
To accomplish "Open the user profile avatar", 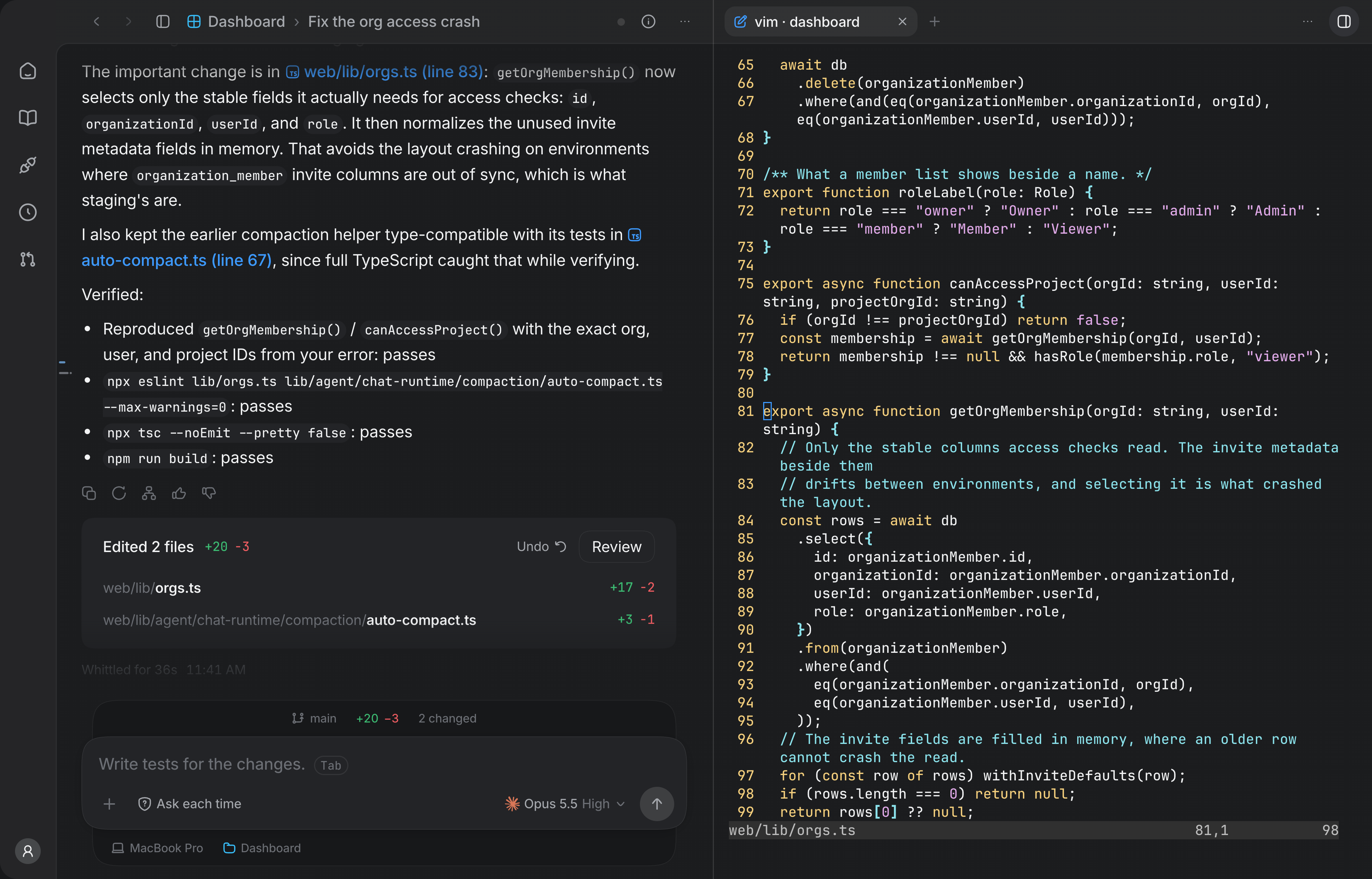I will (28, 851).
